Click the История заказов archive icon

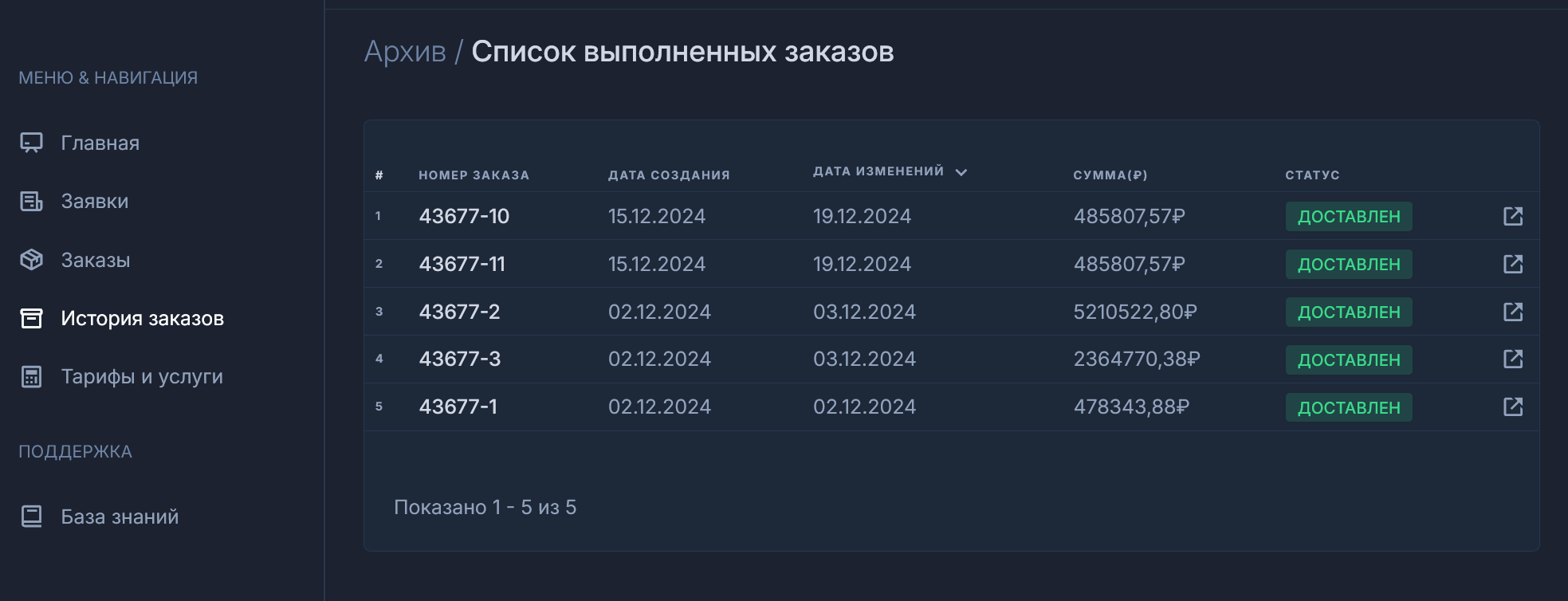point(31,318)
